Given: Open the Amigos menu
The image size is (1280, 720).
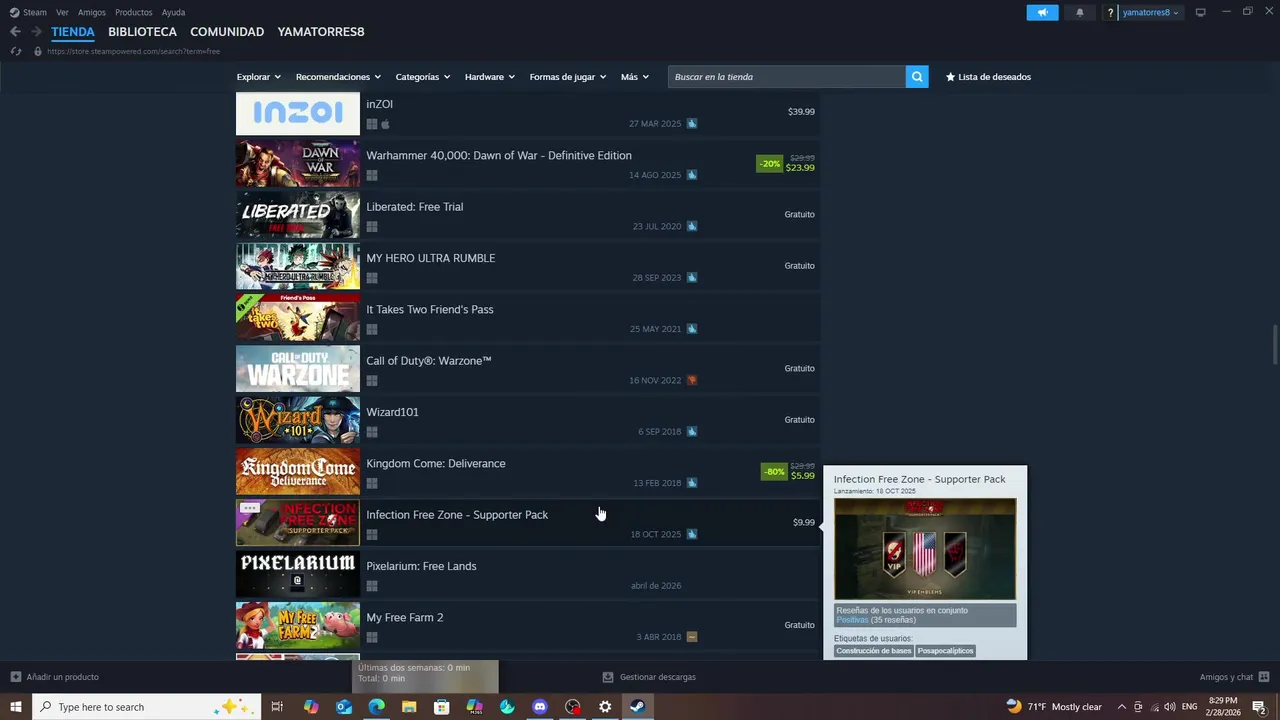Looking at the screenshot, I should [92, 13].
